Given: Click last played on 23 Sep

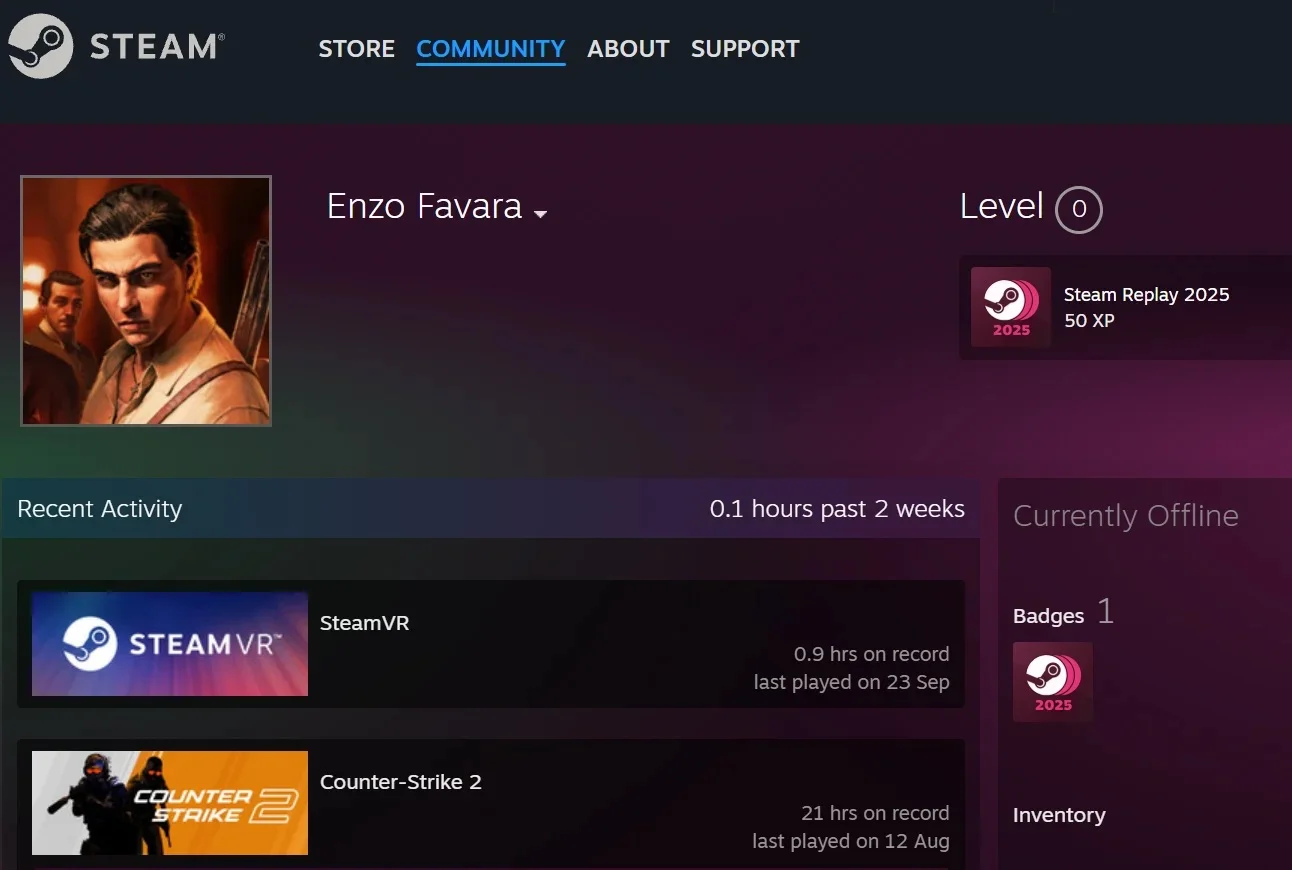Looking at the screenshot, I should coord(851,682).
